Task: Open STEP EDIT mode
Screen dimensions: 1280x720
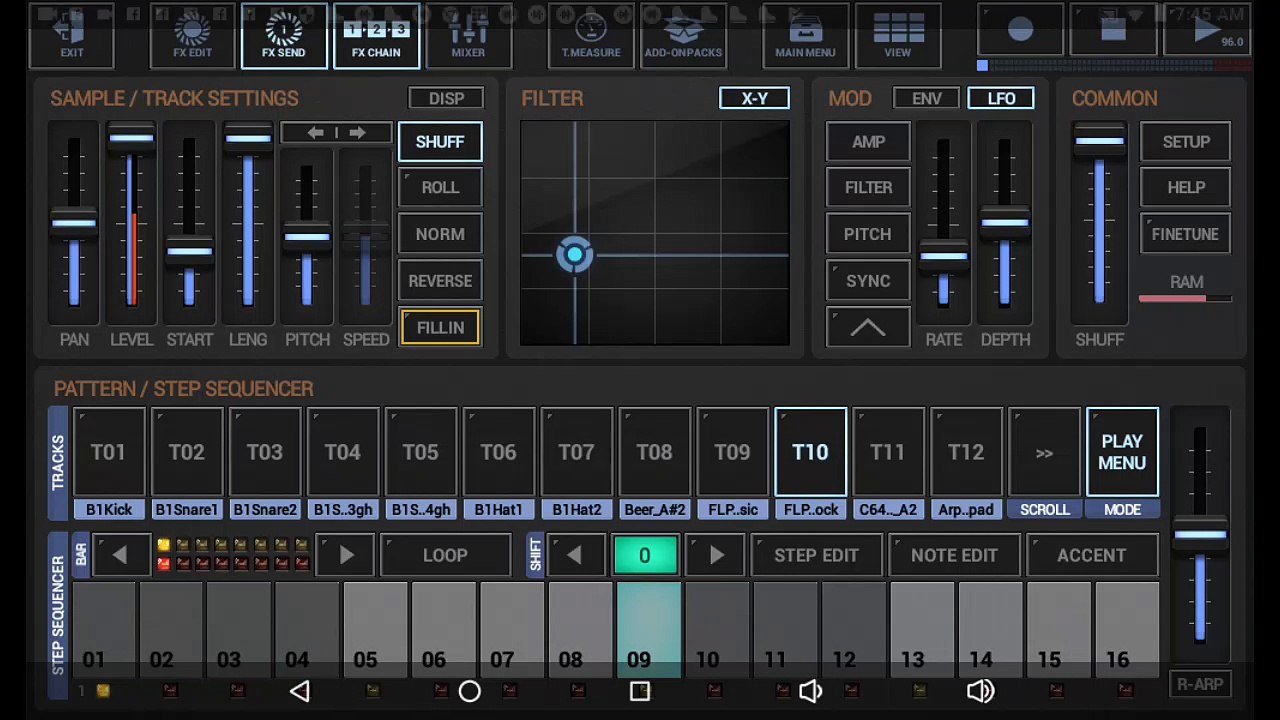Action: (x=816, y=555)
